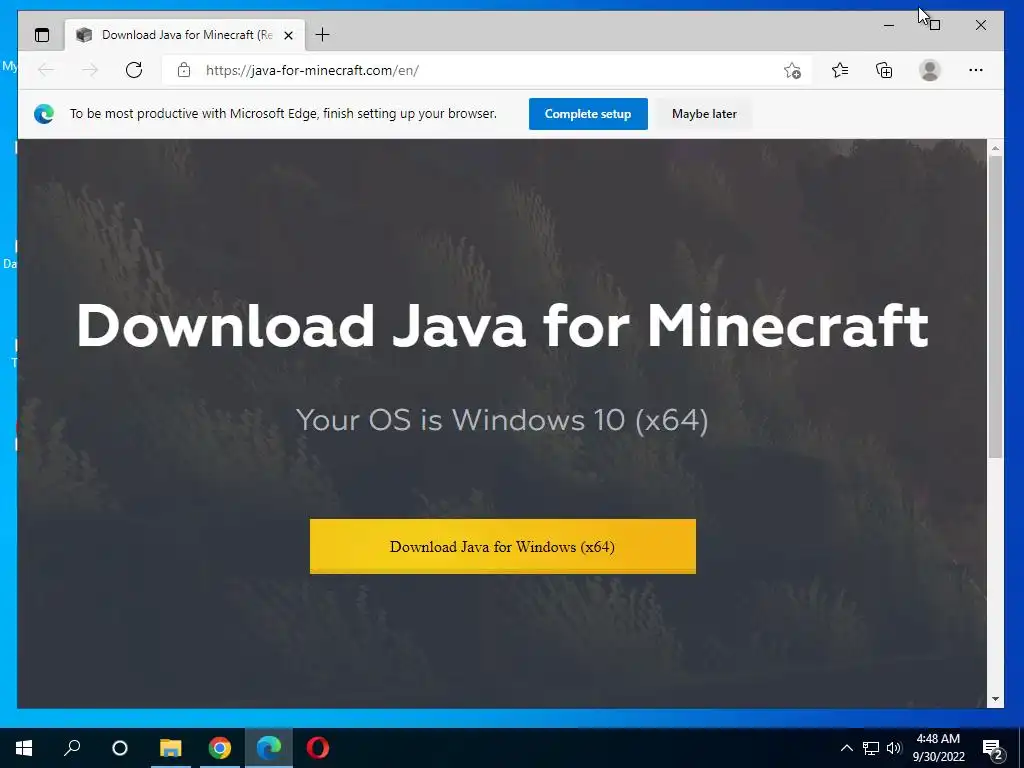Screen dimensions: 1024x768
Task: Launch Opera browser from taskbar
Action: pos(317,748)
